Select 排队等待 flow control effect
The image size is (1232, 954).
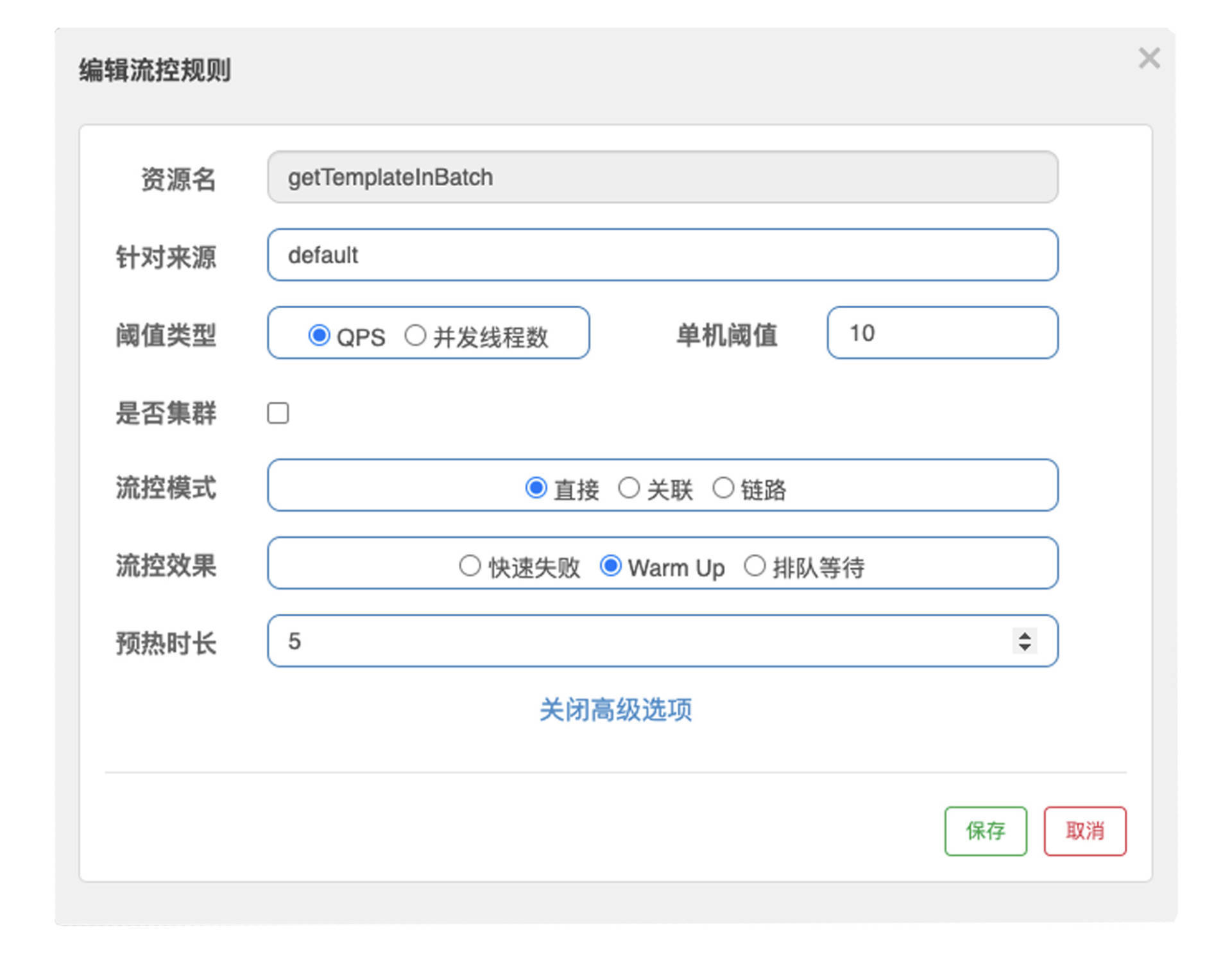click(755, 566)
